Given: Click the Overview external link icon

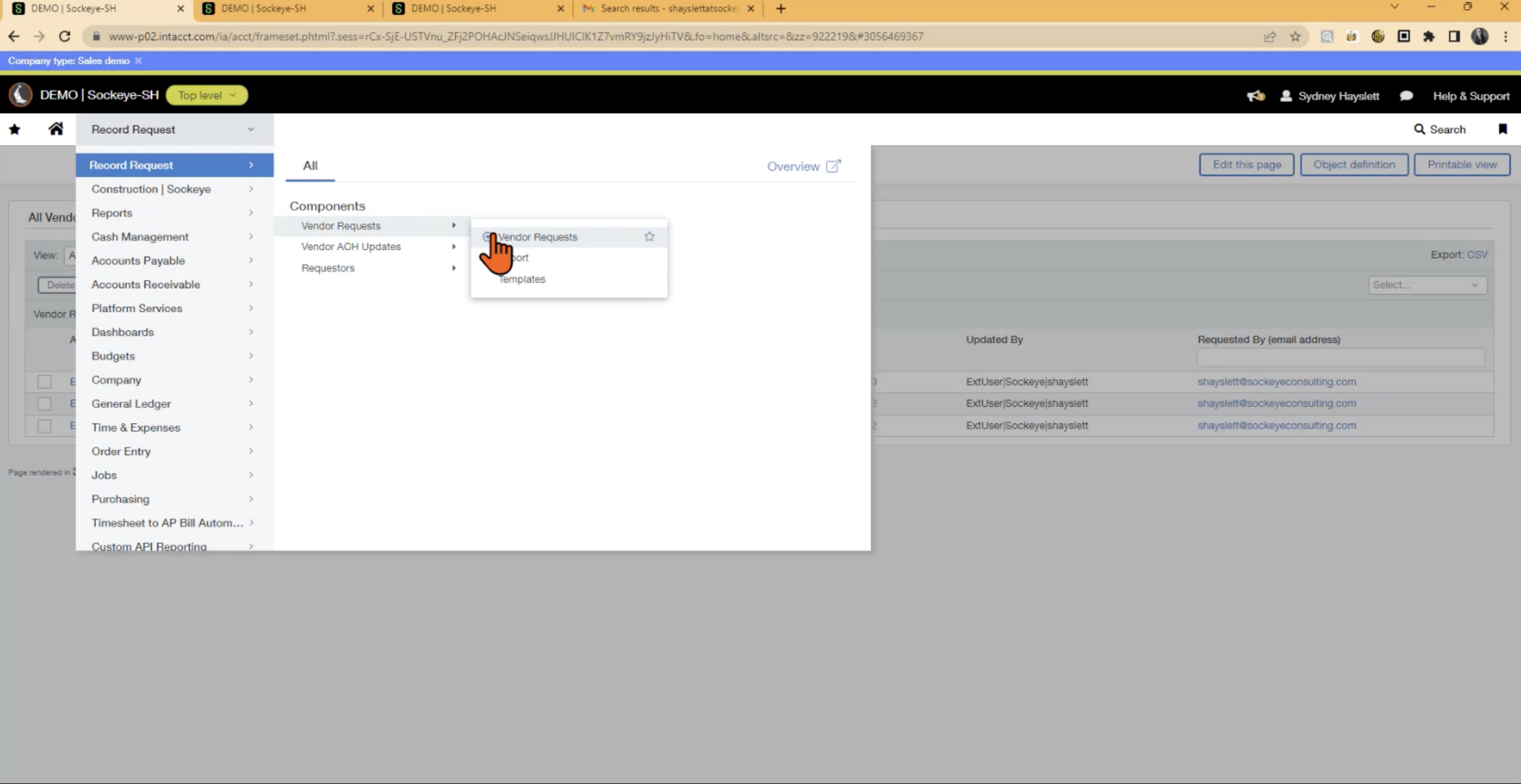Looking at the screenshot, I should pyautogui.click(x=833, y=165).
